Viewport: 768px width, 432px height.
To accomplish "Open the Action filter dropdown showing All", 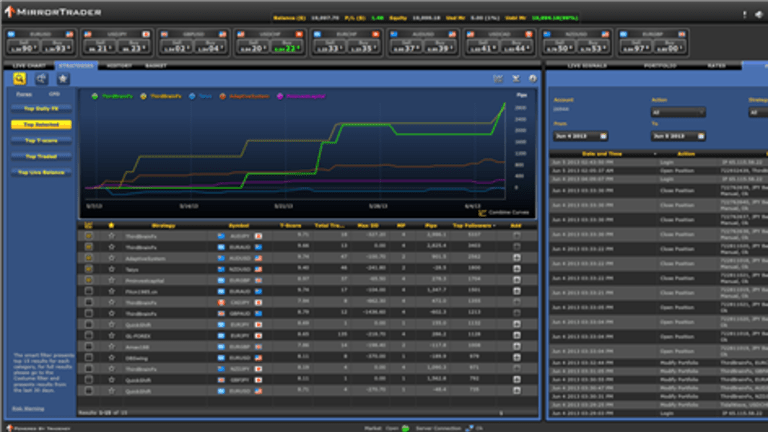I will click(x=678, y=113).
